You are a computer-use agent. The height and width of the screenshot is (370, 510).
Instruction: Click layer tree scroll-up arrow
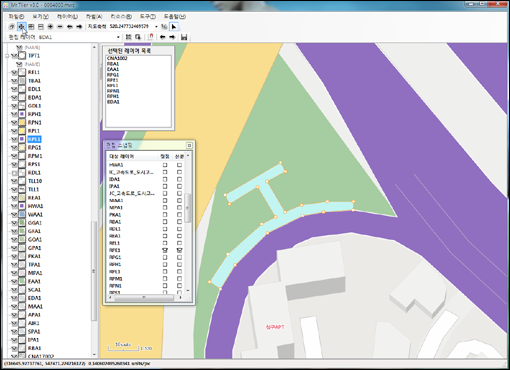[x=94, y=48]
